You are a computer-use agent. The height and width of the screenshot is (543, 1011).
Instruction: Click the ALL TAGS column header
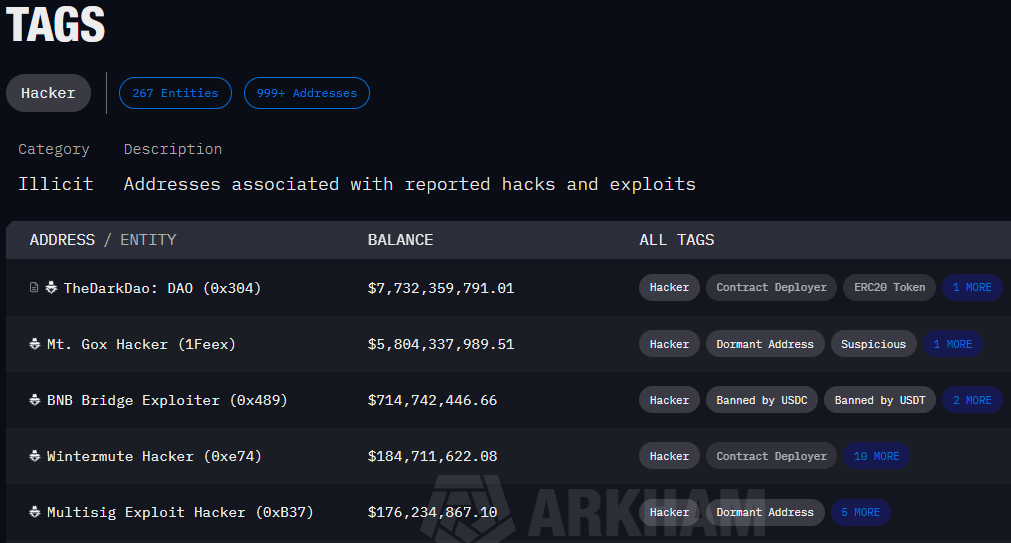(676, 240)
